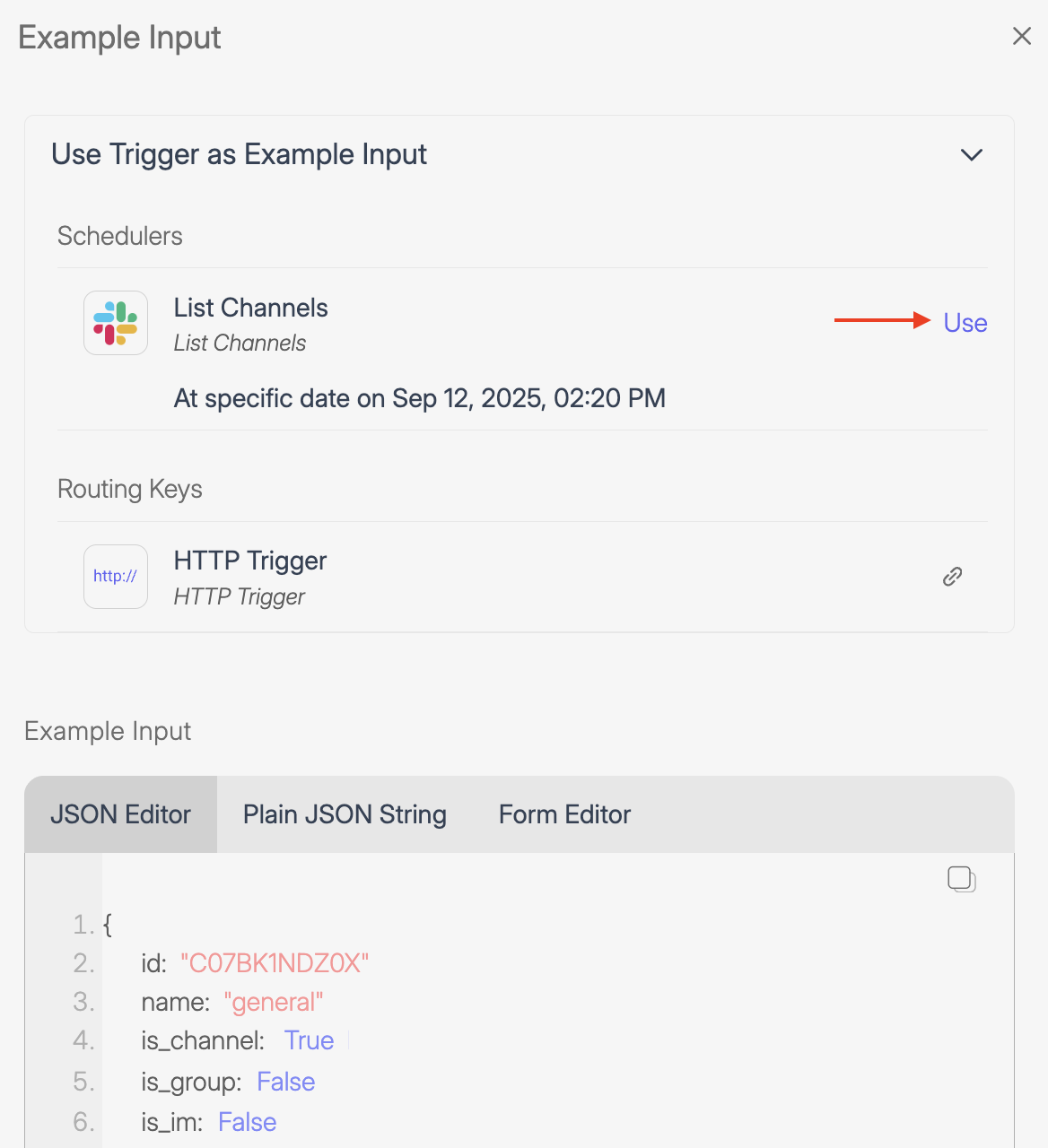Edit the name value "general"

tap(273, 1002)
